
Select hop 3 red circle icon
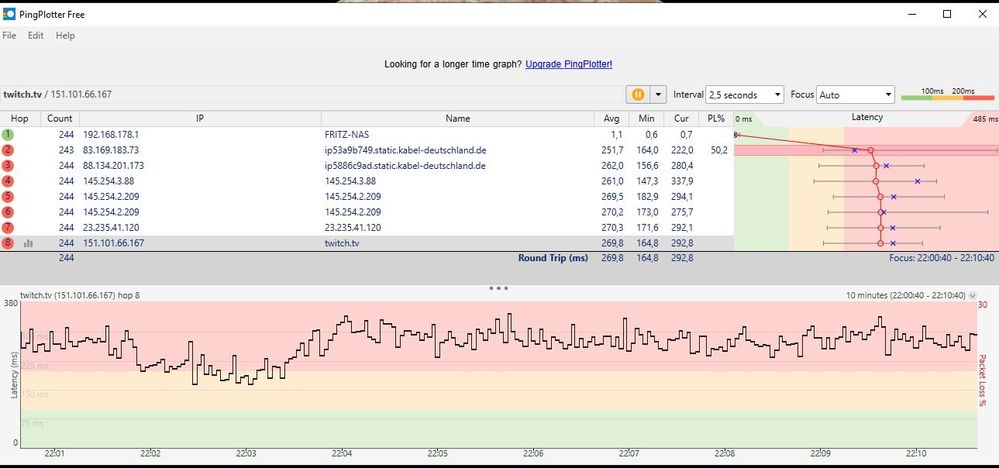(7, 166)
